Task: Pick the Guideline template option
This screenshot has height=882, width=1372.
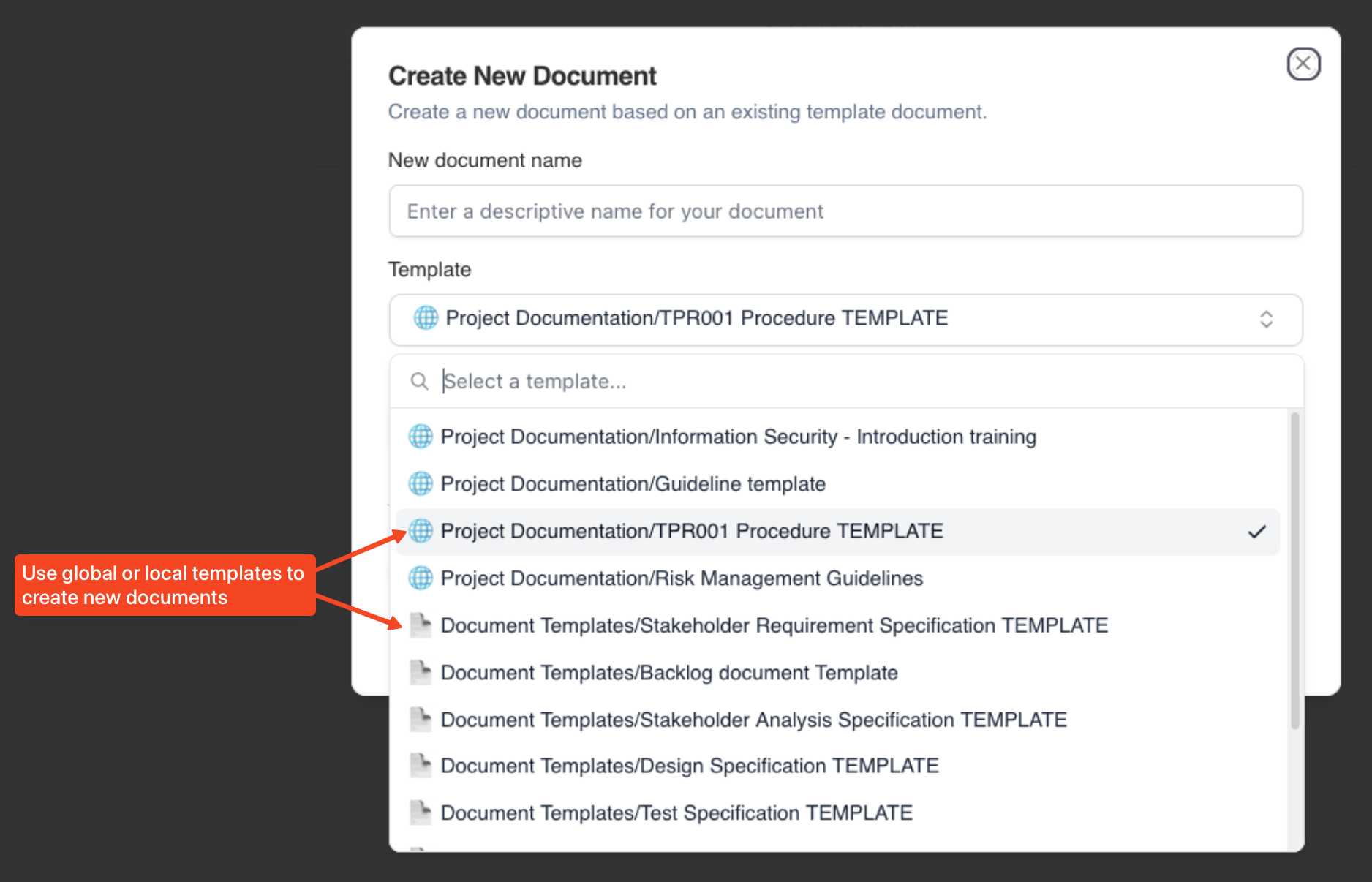Action: pyautogui.click(x=633, y=483)
